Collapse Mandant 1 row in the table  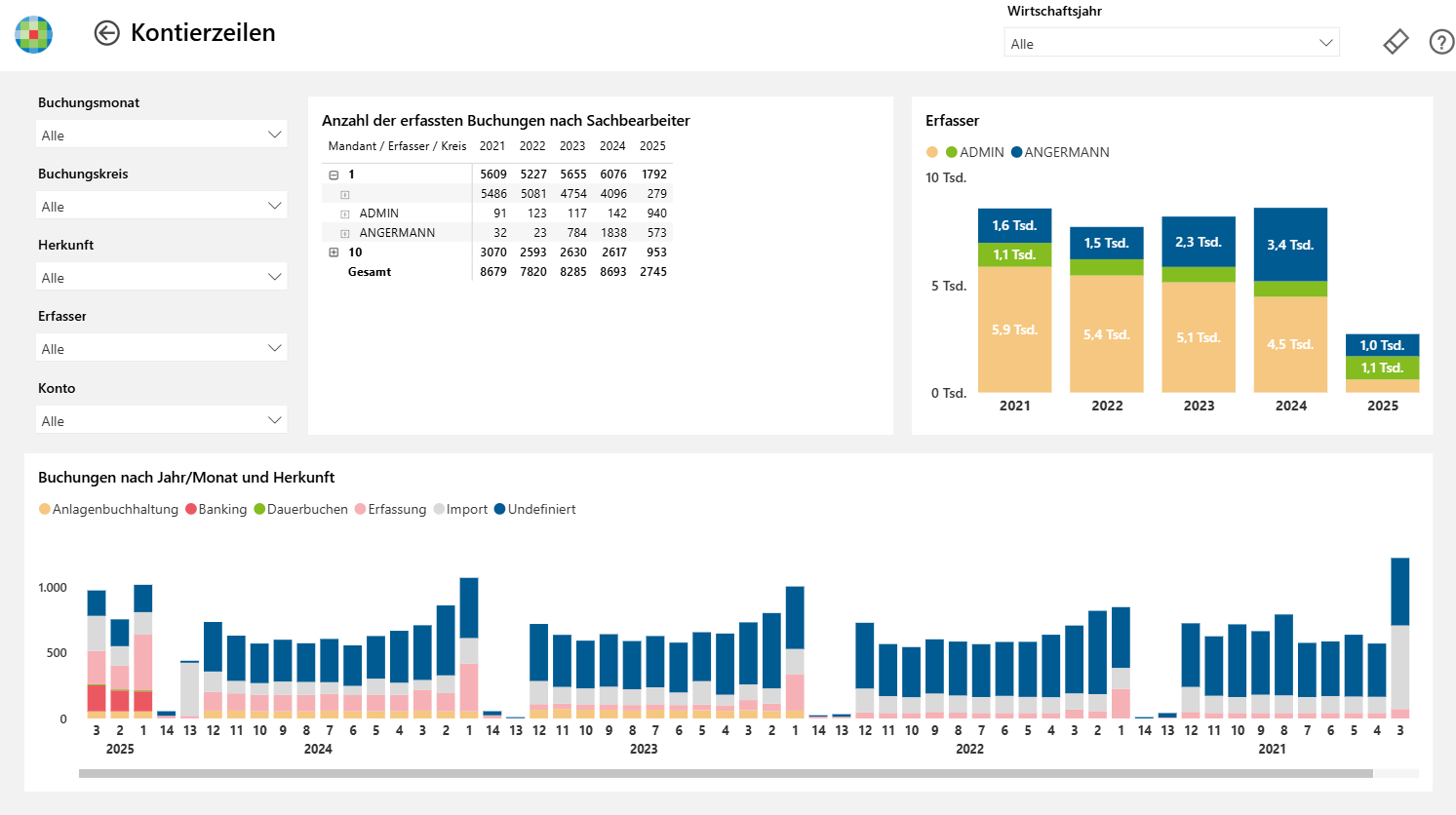click(334, 175)
